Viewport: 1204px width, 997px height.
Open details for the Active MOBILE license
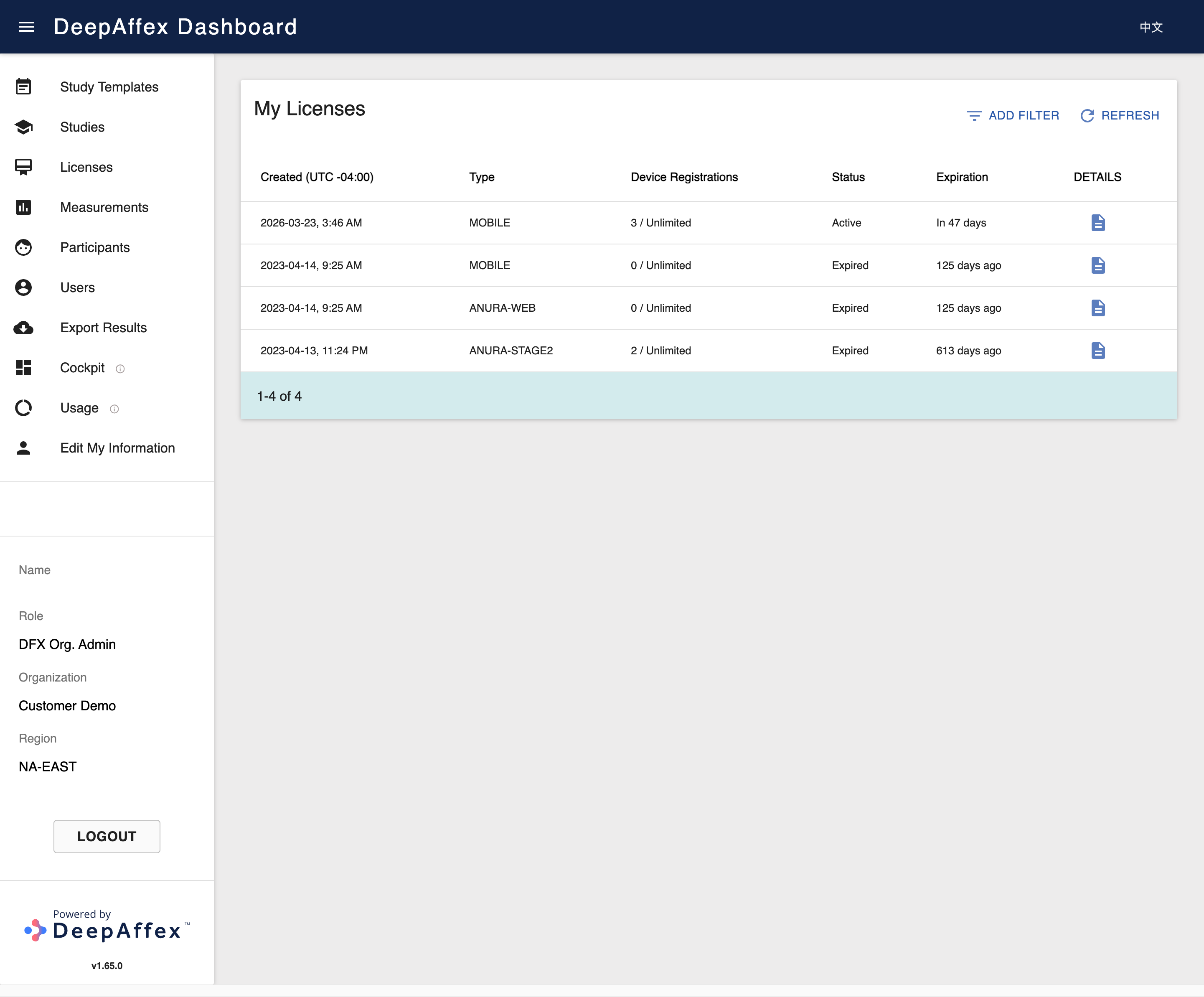coord(1098,222)
